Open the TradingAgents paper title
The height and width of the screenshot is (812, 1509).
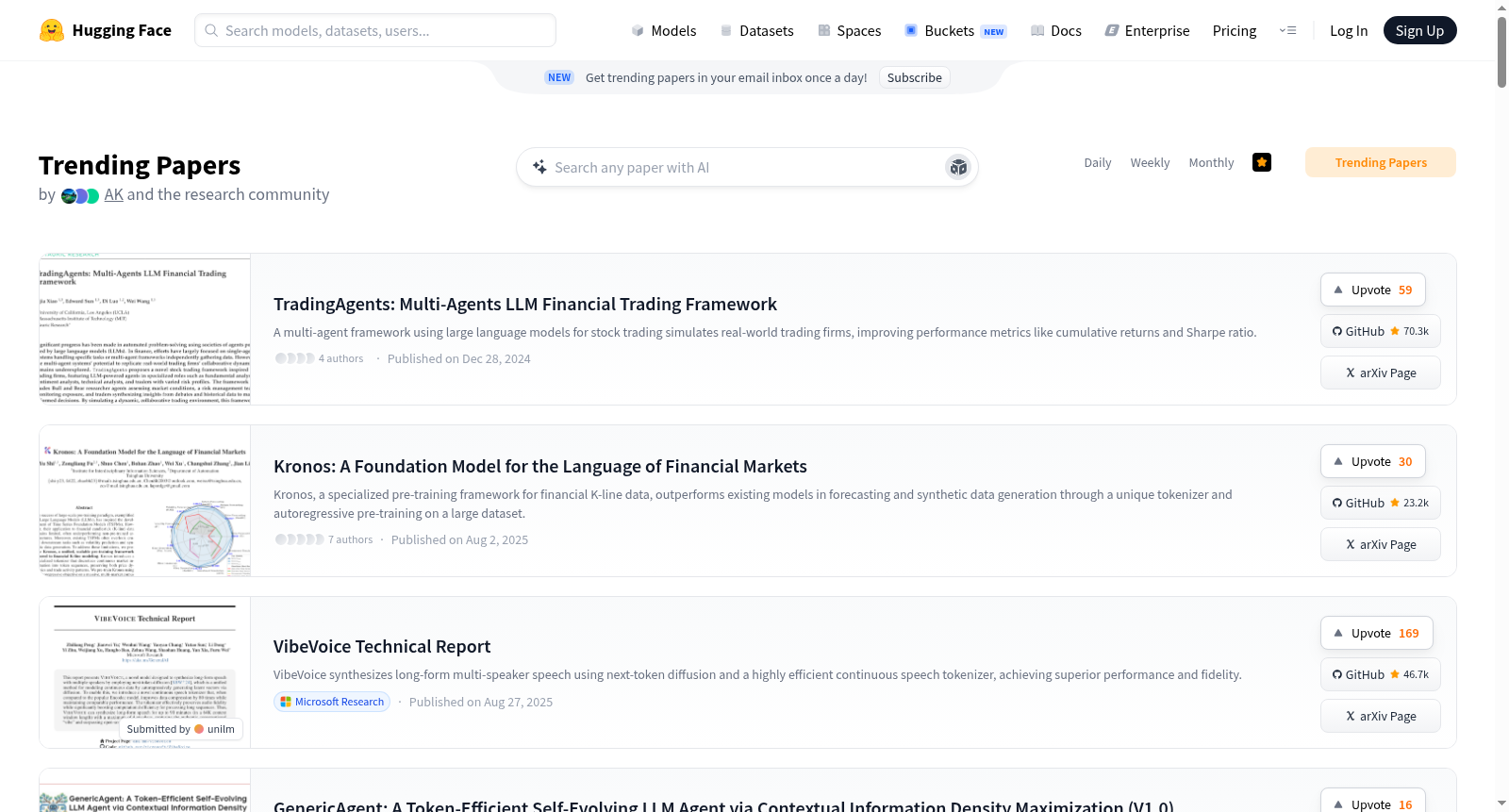coord(525,304)
